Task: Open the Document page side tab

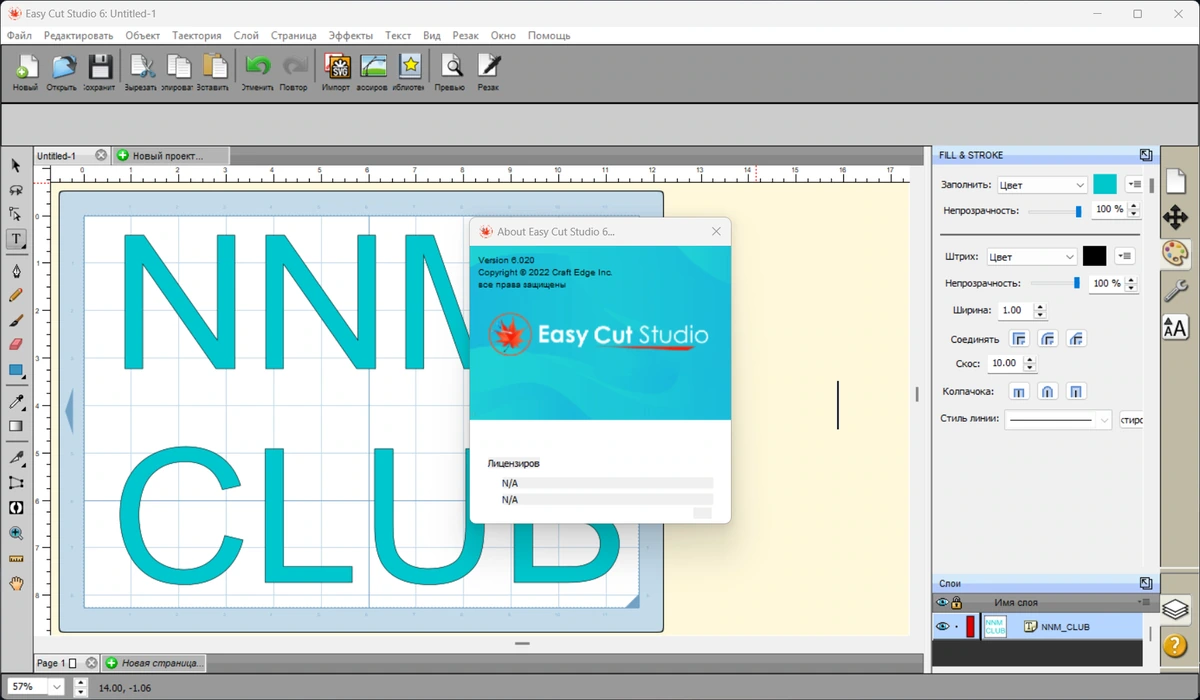Action: tap(1176, 181)
